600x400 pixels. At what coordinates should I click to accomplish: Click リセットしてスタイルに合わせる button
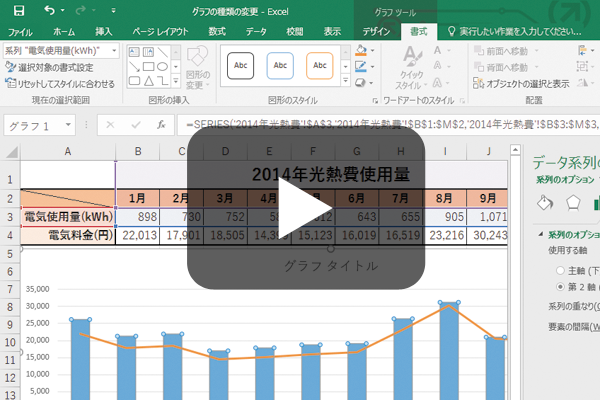click(x=60, y=83)
